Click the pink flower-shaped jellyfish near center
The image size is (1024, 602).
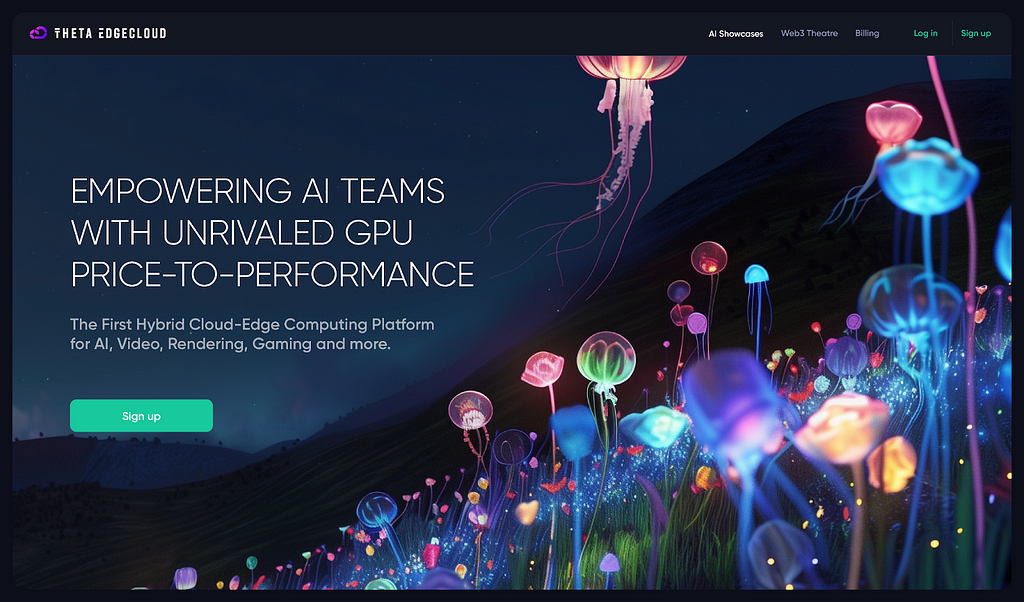pyautogui.click(x=542, y=368)
